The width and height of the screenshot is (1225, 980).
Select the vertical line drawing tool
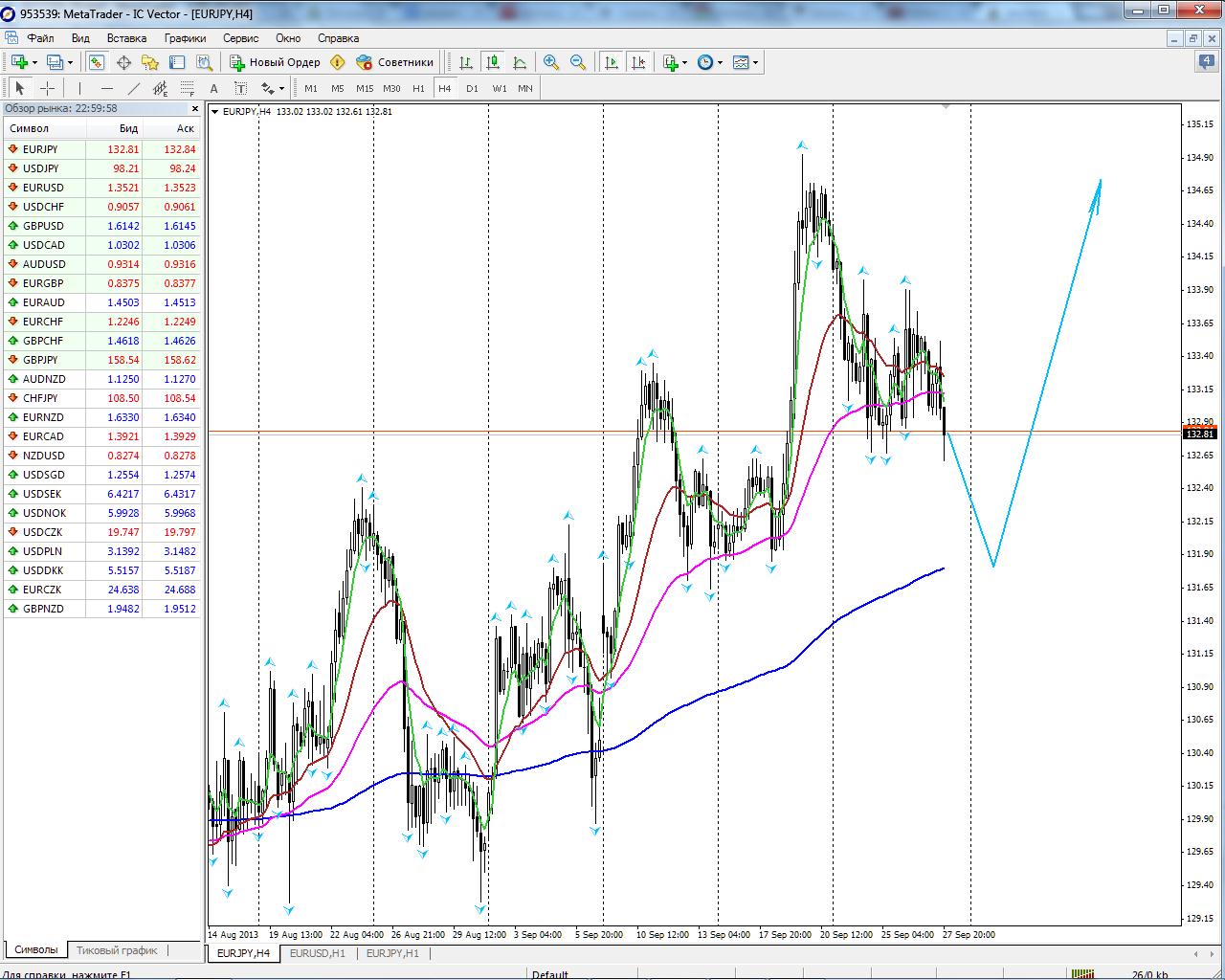point(79,88)
